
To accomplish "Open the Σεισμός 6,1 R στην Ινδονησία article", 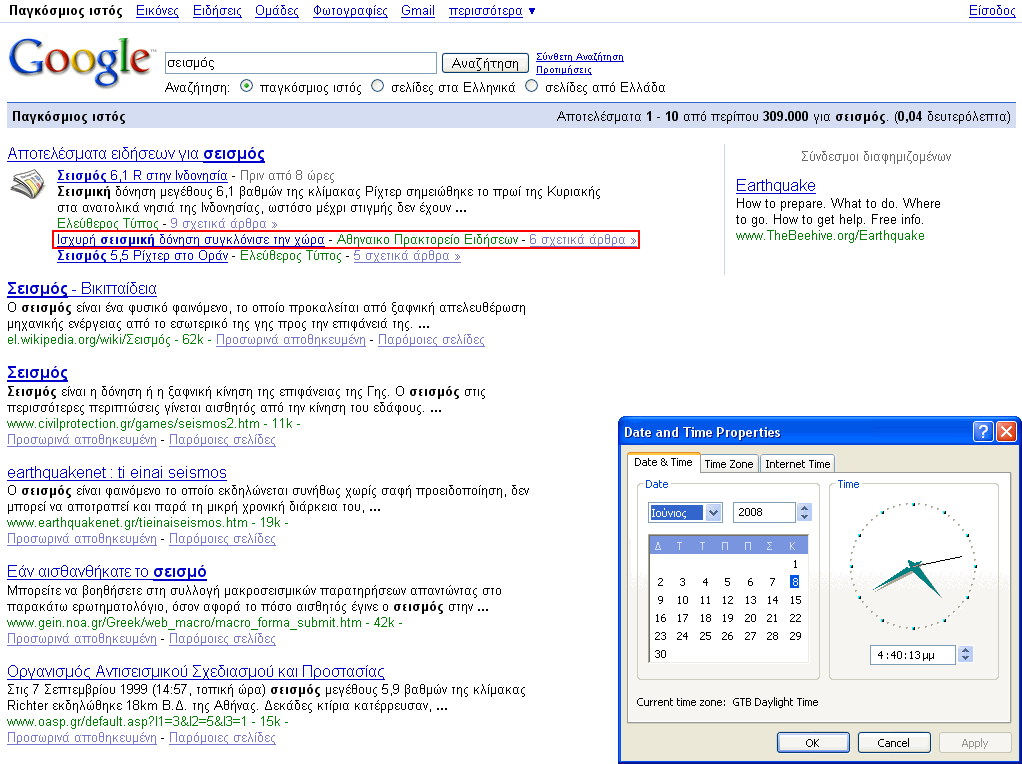I will (142, 175).
